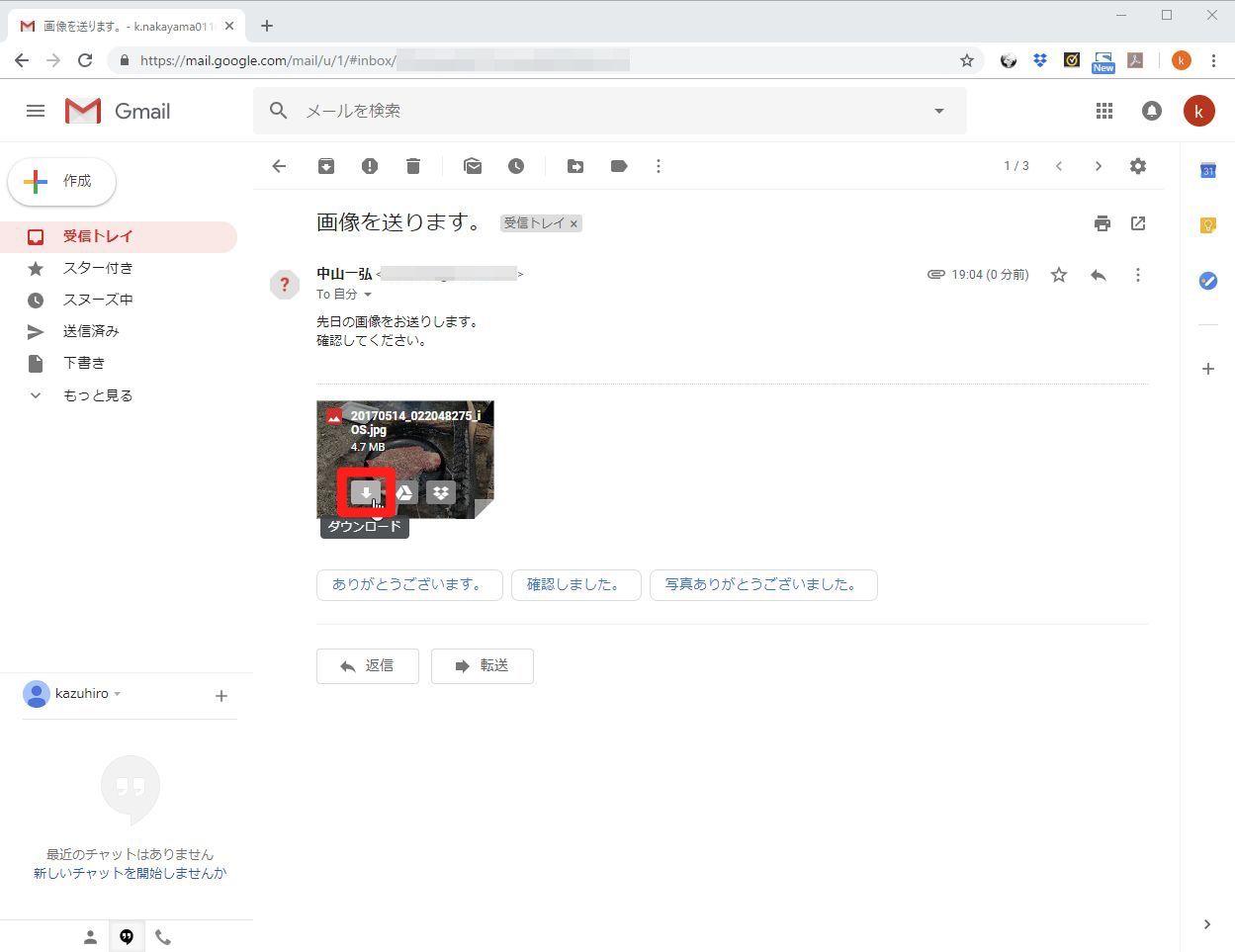Bookmark this page with the star
The image size is (1235, 952).
pos(967,60)
